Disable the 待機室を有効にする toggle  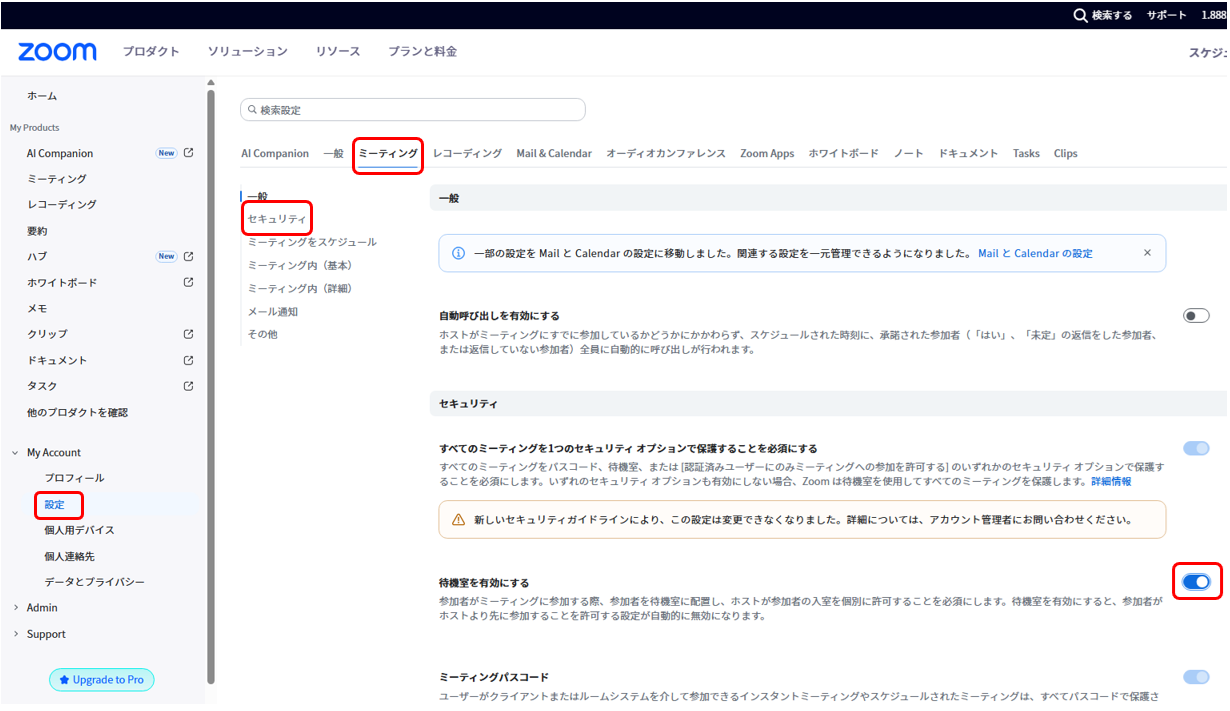tap(1196, 581)
